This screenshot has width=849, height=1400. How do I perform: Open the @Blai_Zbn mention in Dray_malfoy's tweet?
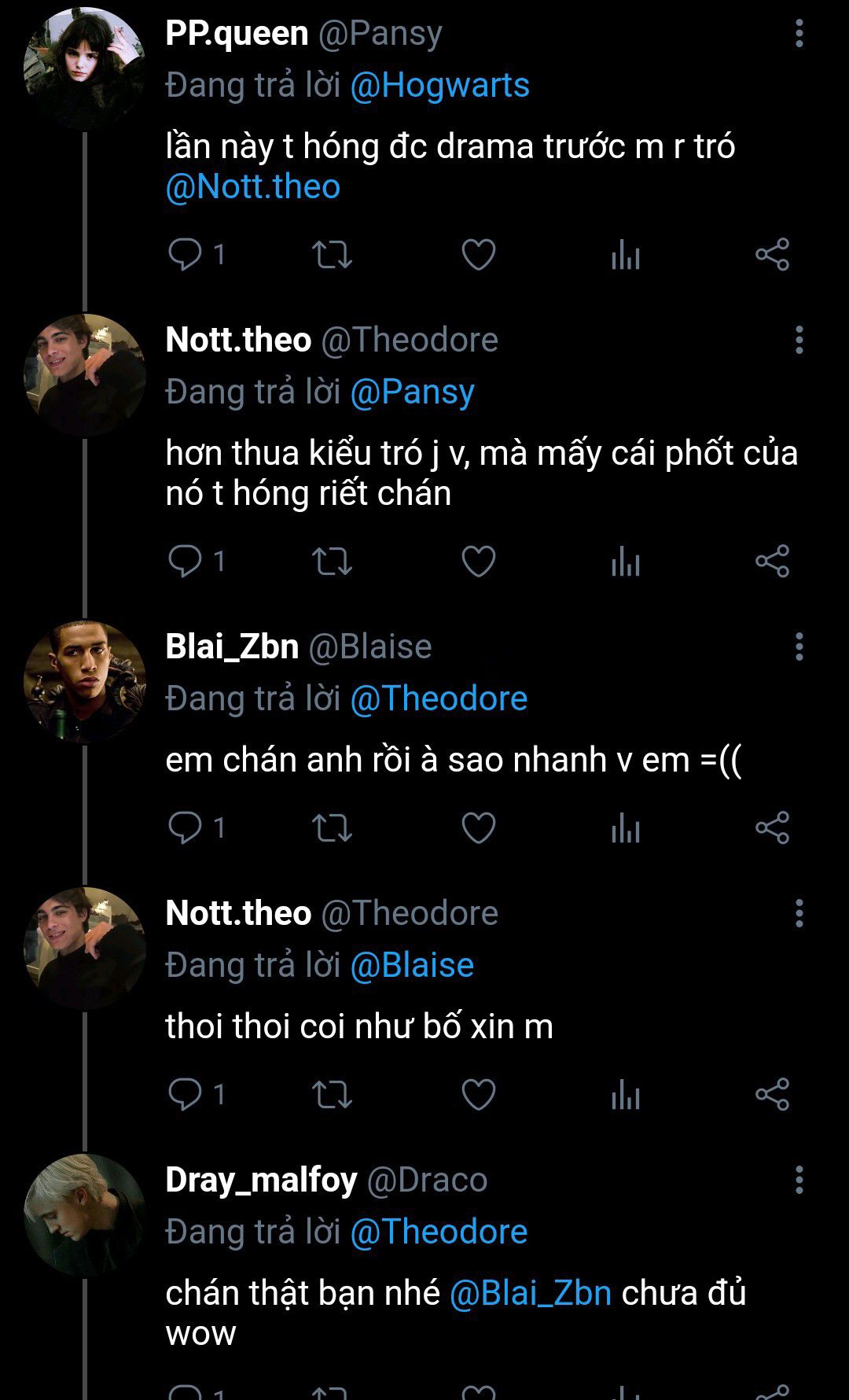coord(531,1293)
